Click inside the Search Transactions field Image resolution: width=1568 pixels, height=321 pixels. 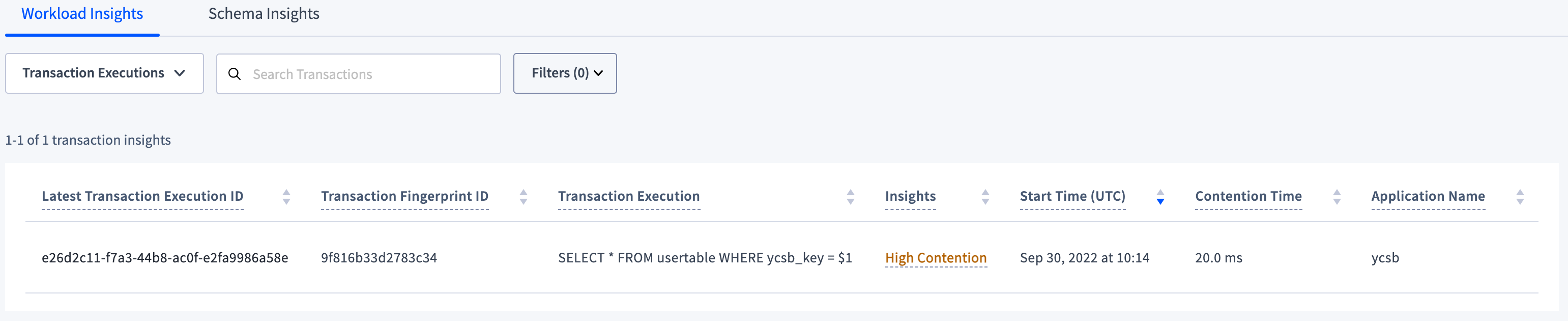click(x=359, y=73)
